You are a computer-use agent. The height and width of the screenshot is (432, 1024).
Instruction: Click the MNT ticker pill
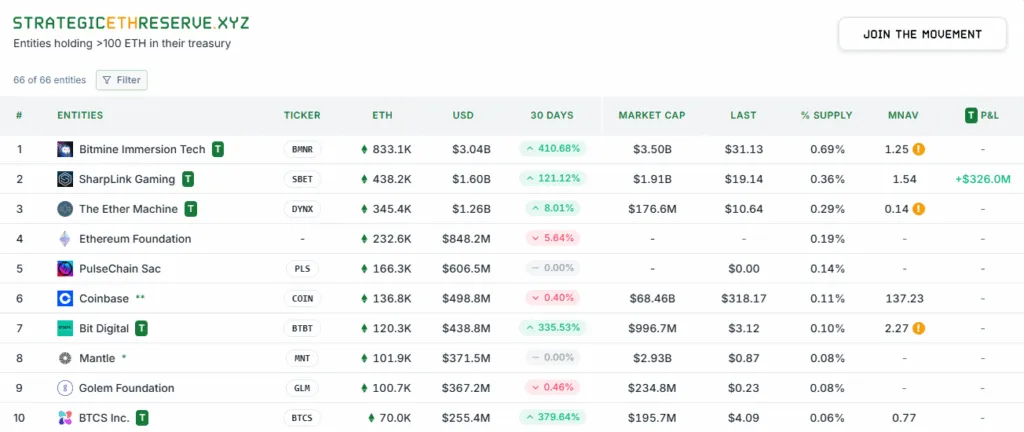pos(302,358)
